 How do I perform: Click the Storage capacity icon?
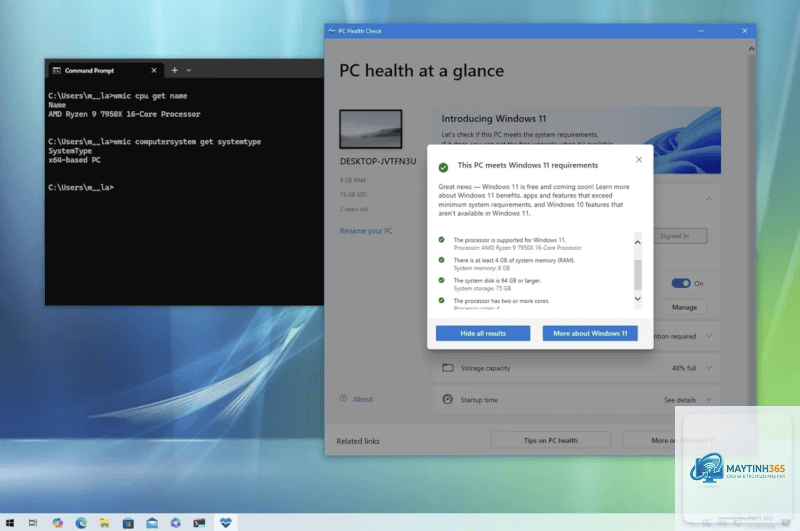[x=447, y=368]
